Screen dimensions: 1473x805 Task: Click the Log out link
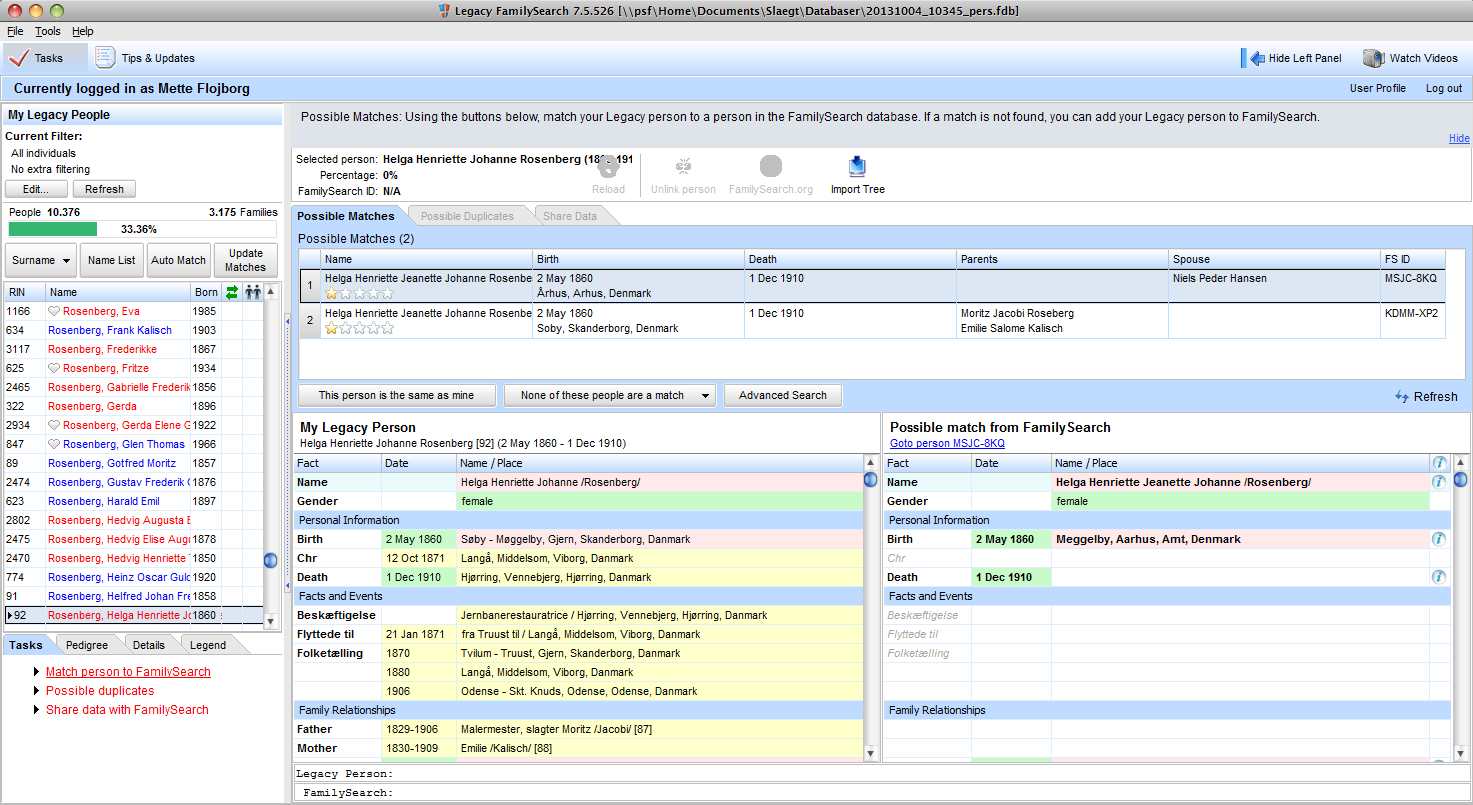(x=1444, y=88)
